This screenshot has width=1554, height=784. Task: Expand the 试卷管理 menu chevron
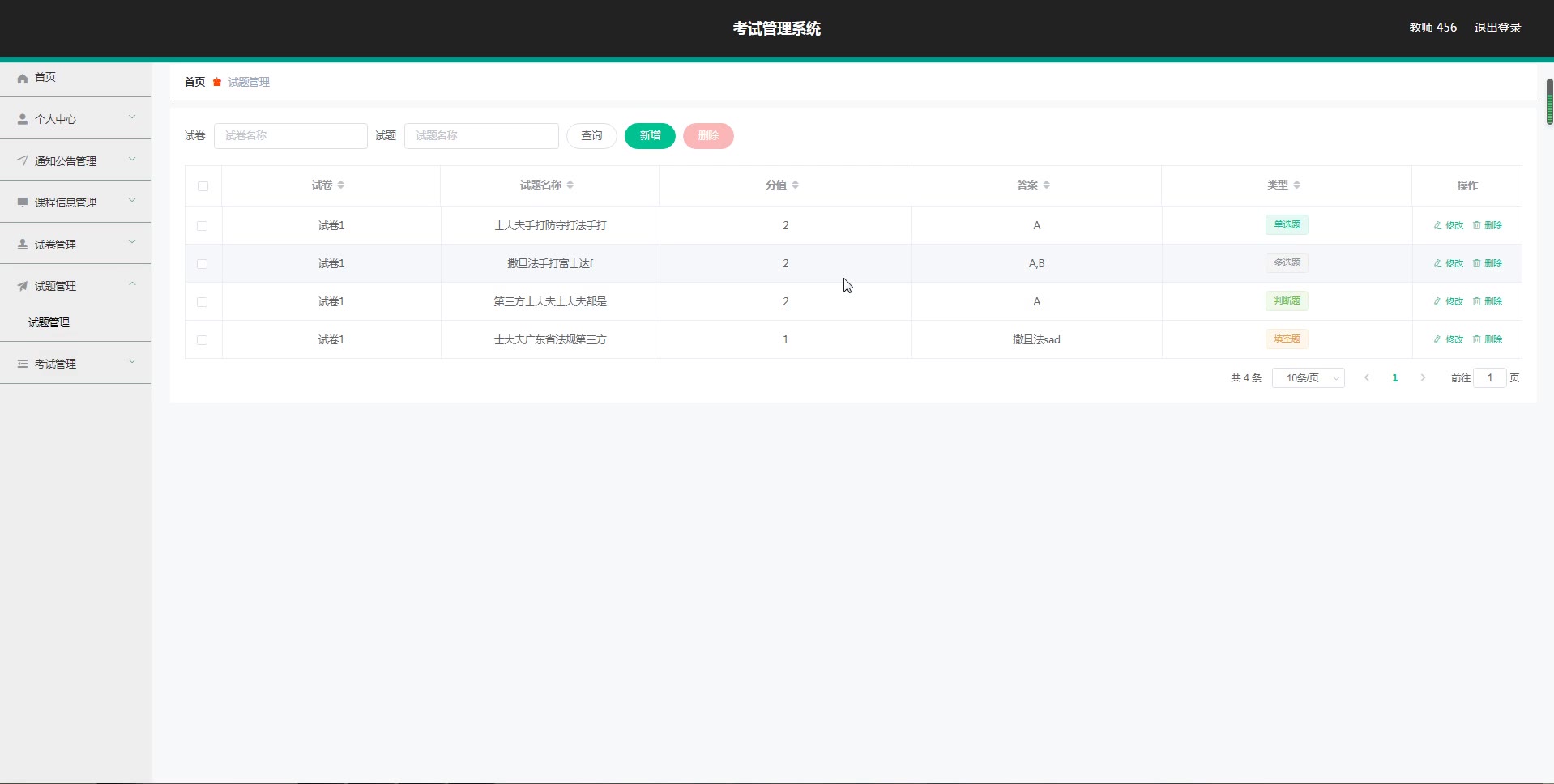[x=132, y=242]
